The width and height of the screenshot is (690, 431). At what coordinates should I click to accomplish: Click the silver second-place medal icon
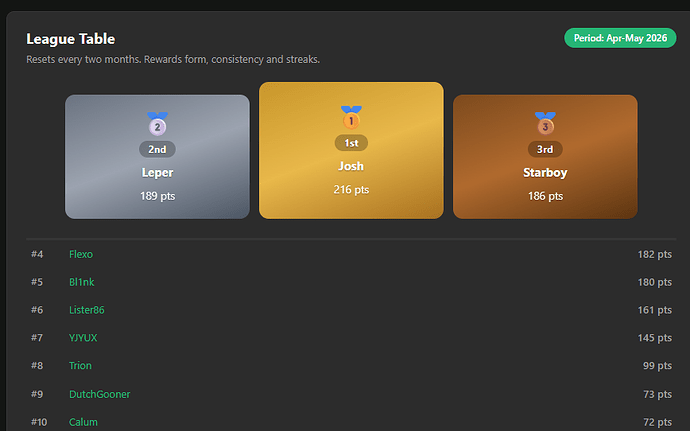click(157, 124)
